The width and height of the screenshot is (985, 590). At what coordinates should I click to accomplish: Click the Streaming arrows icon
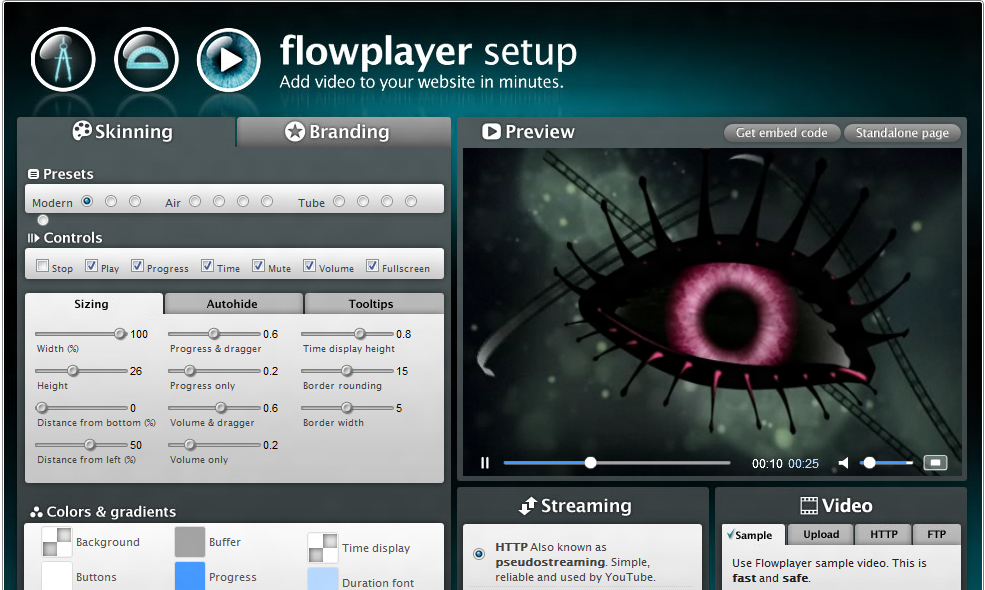point(528,506)
